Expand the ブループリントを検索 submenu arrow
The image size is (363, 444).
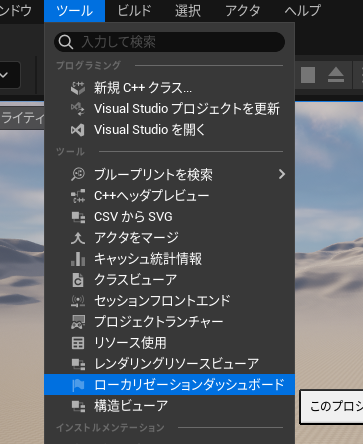pos(282,174)
